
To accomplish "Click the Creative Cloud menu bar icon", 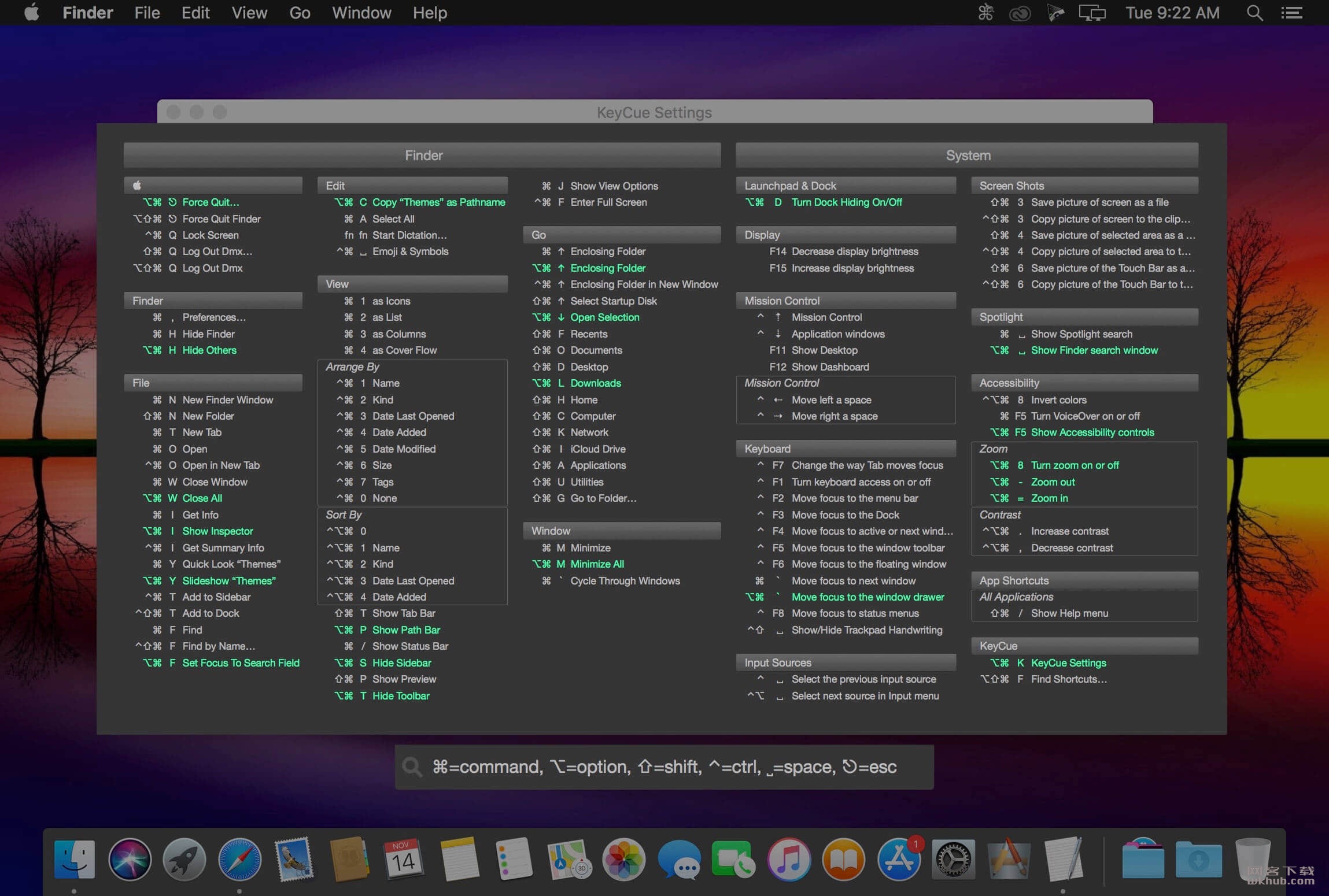I will click(x=1020, y=13).
